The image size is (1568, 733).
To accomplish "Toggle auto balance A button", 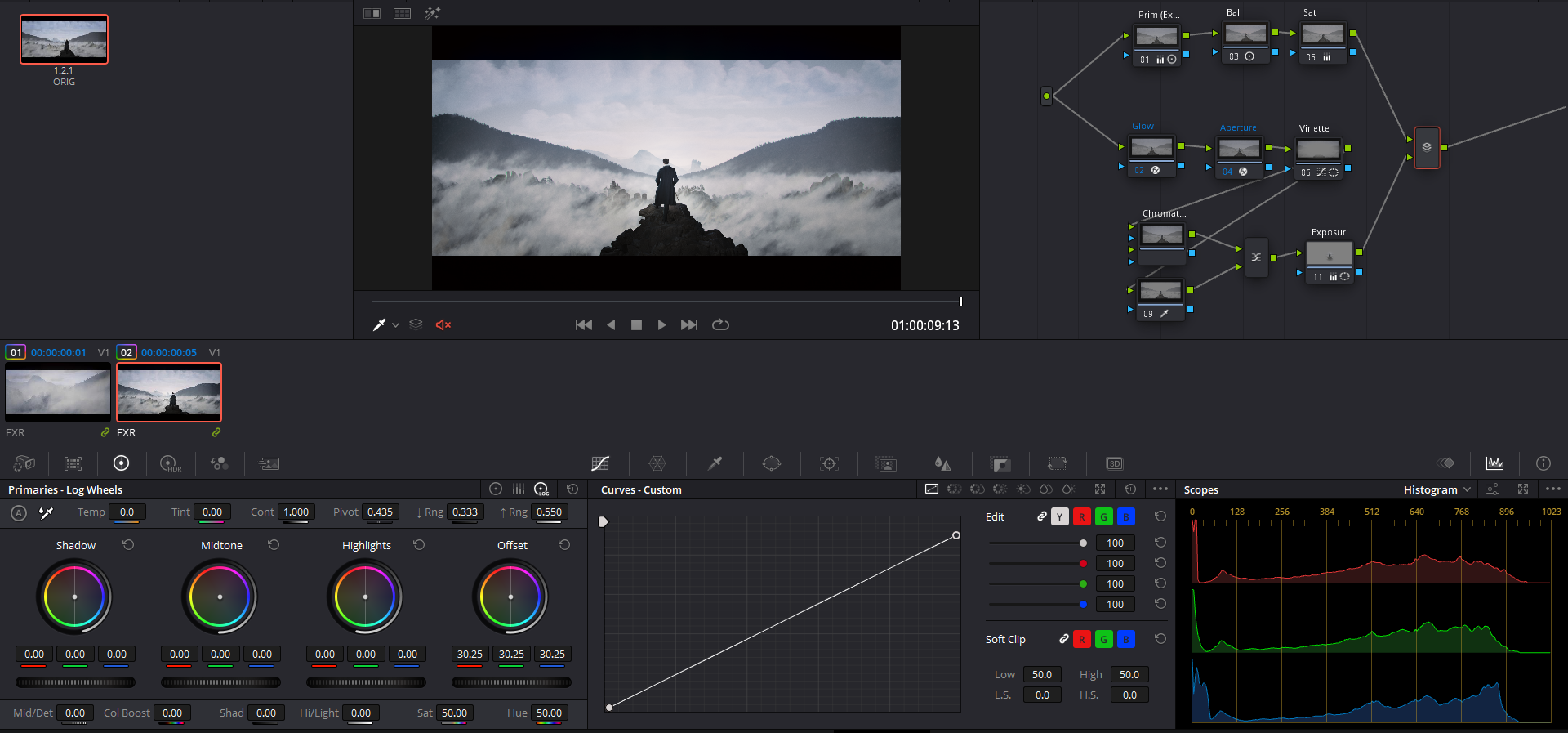I will click(x=19, y=512).
